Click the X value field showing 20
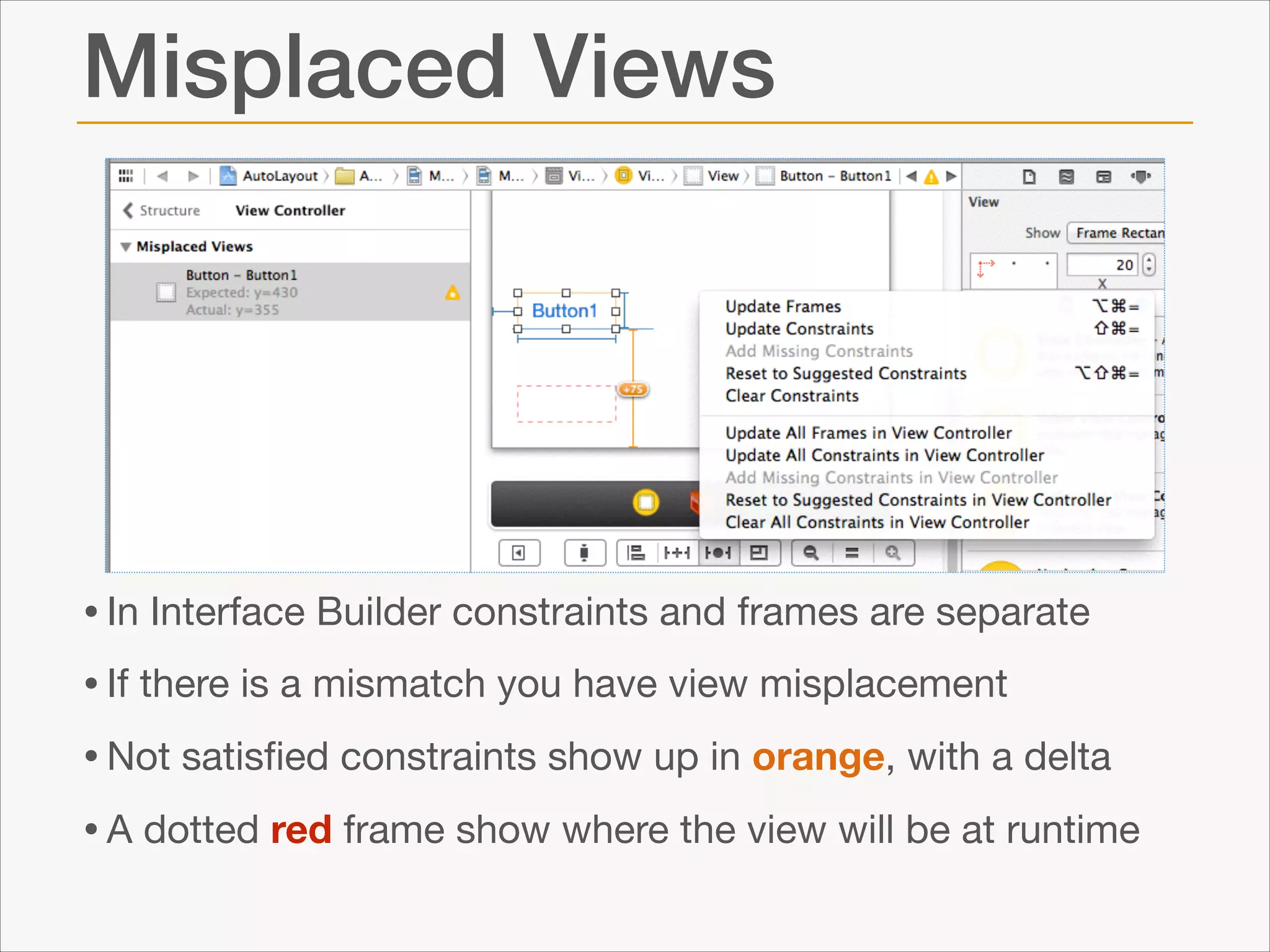The width and height of the screenshot is (1270, 952). point(1102,265)
